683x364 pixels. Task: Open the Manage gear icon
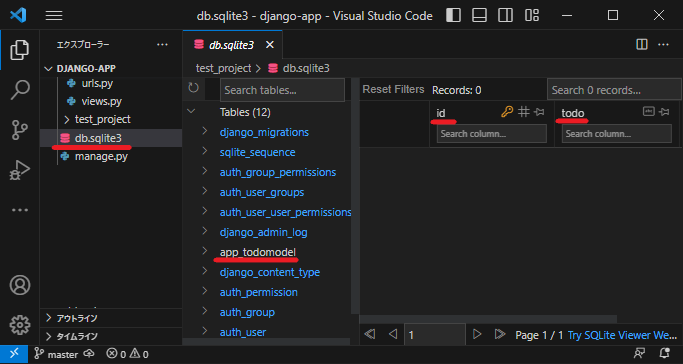(20, 325)
